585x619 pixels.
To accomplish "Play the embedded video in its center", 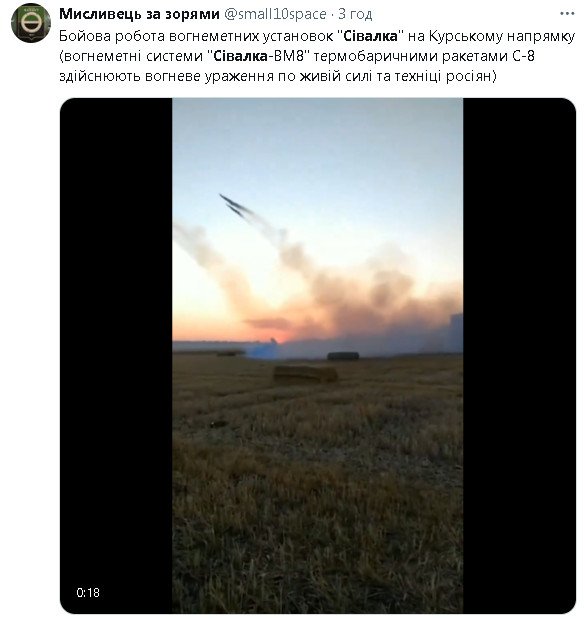I will coord(318,355).
